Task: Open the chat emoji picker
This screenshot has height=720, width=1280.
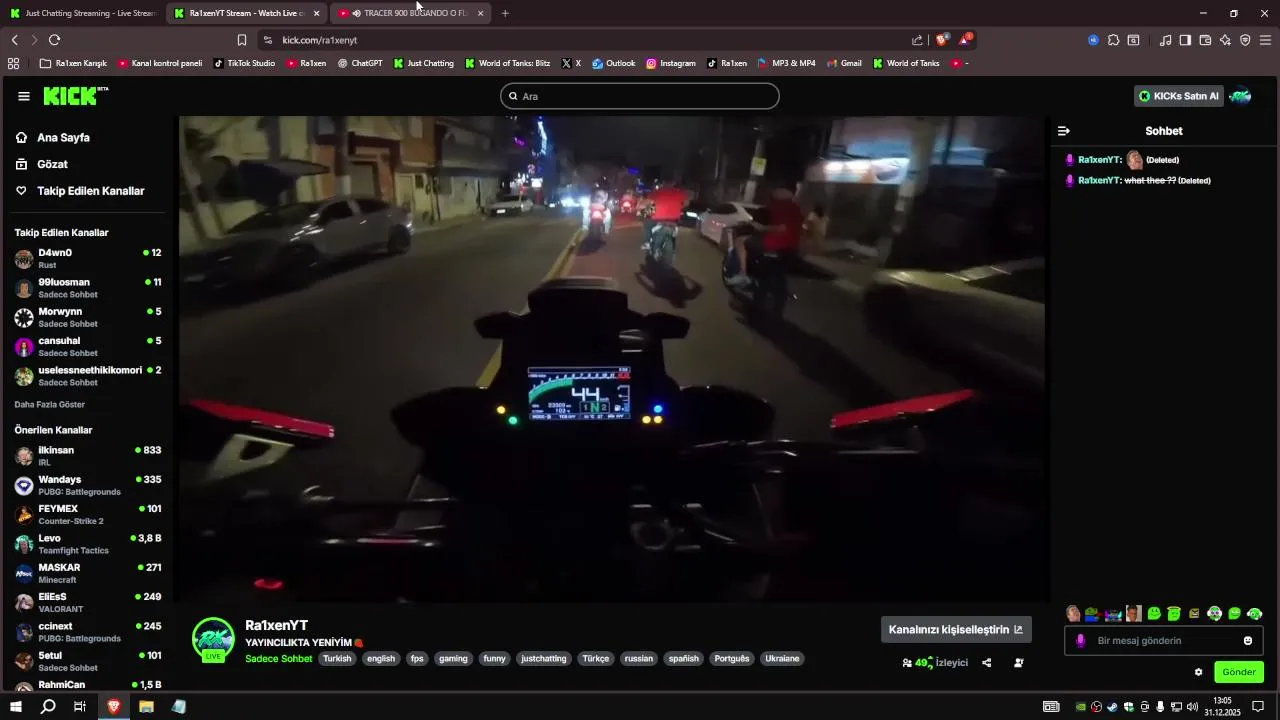Action: pos(1248,641)
